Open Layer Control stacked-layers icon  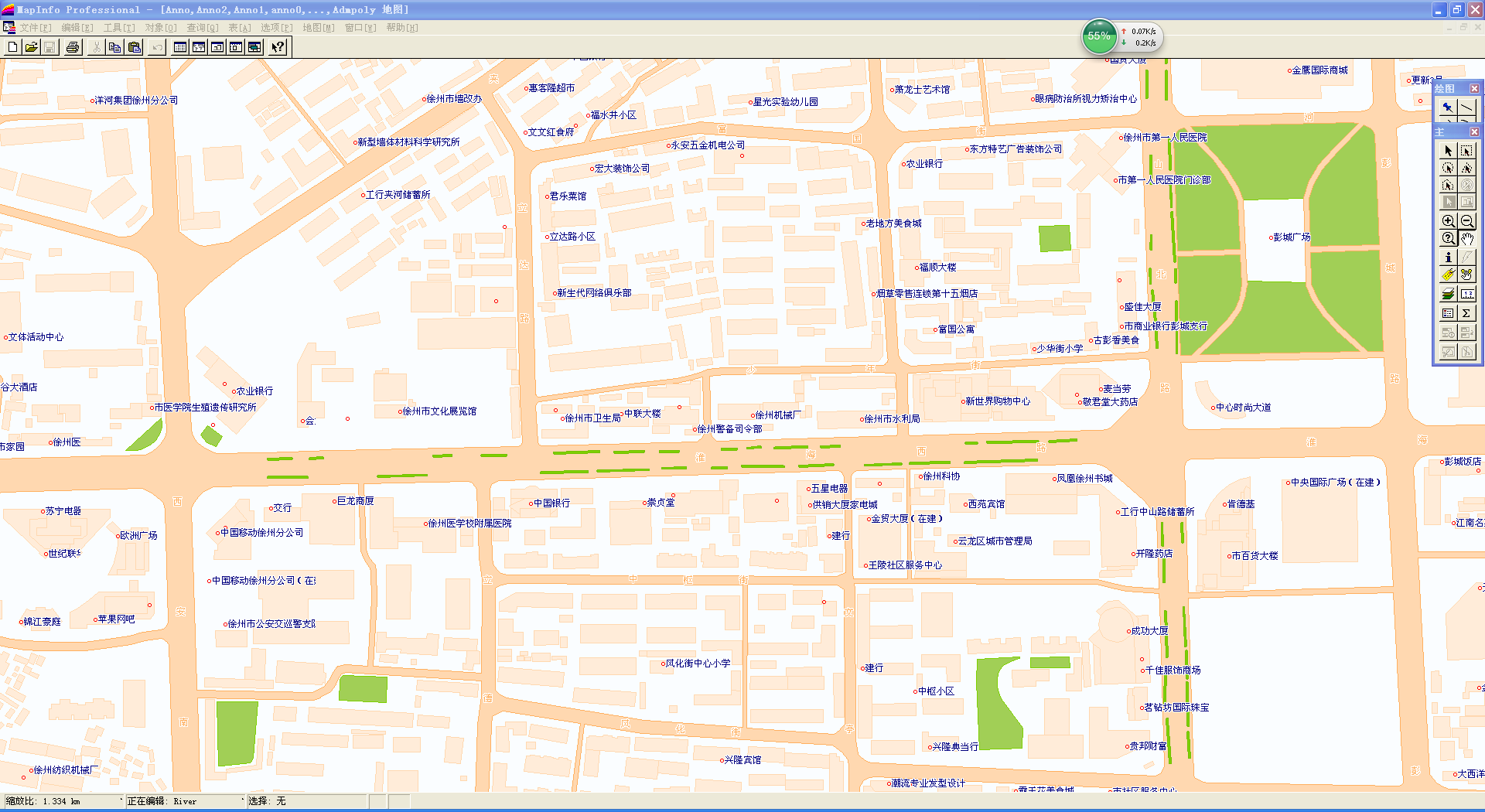[x=1448, y=295]
